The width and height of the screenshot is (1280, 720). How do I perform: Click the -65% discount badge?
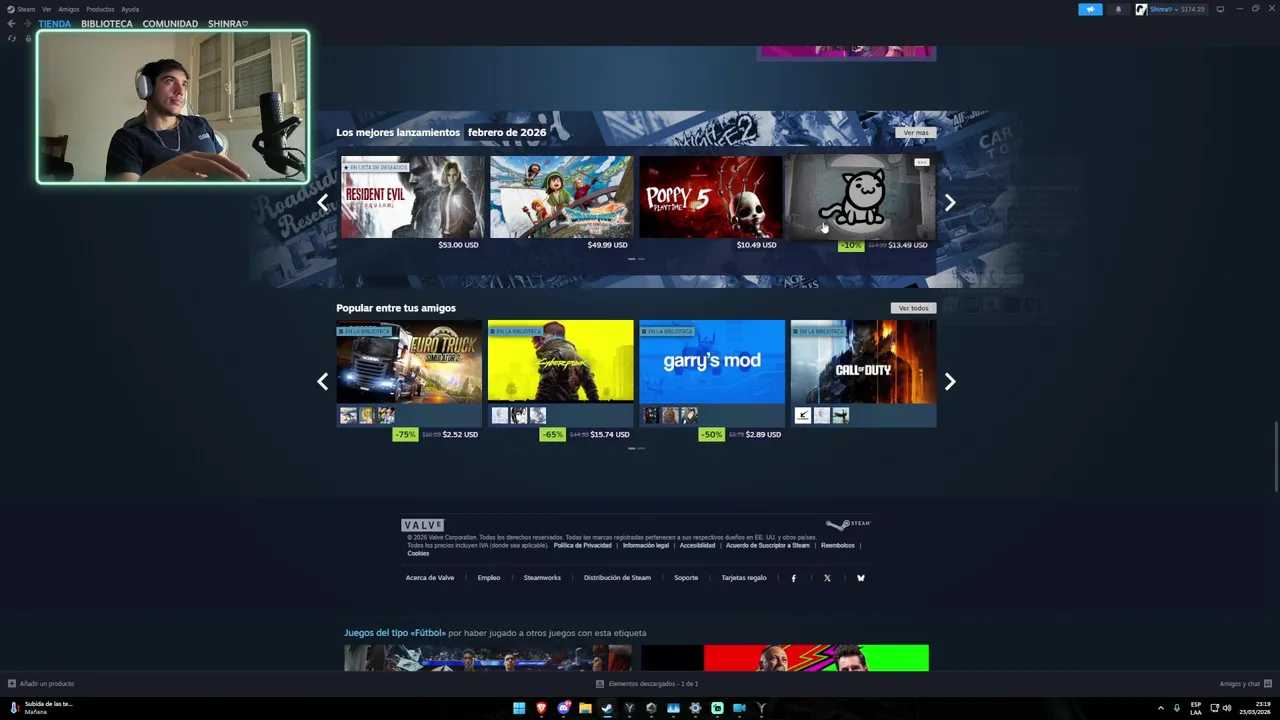pos(553,435)
